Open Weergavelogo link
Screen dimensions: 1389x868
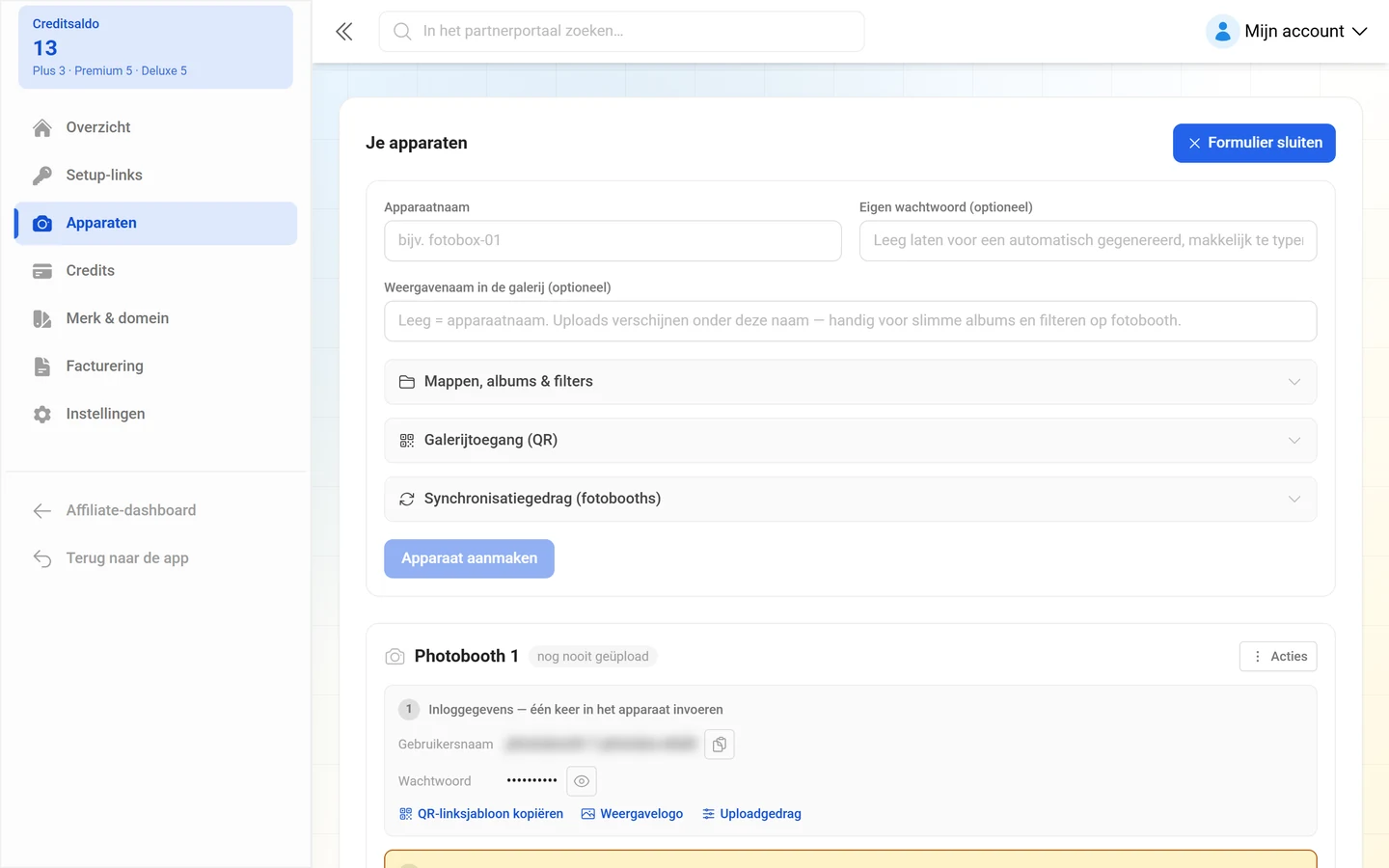632,814
